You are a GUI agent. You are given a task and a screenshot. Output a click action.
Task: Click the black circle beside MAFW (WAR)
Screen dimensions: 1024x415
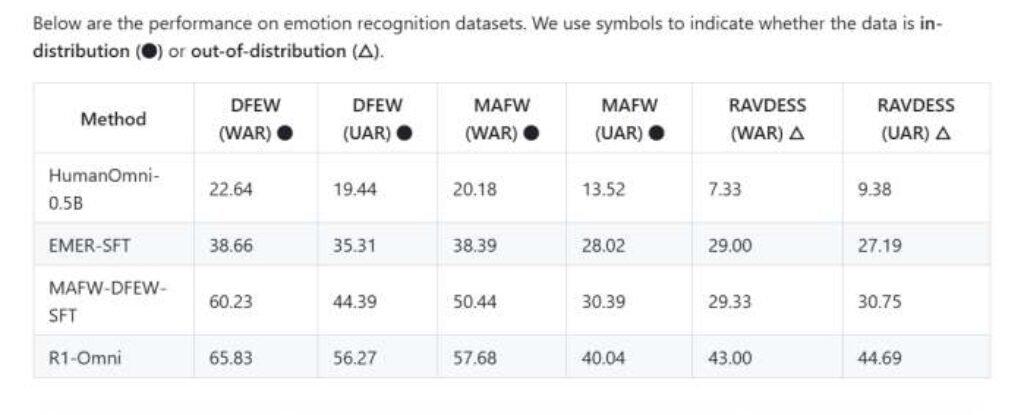pyautogui.click(x=532, y=133)
